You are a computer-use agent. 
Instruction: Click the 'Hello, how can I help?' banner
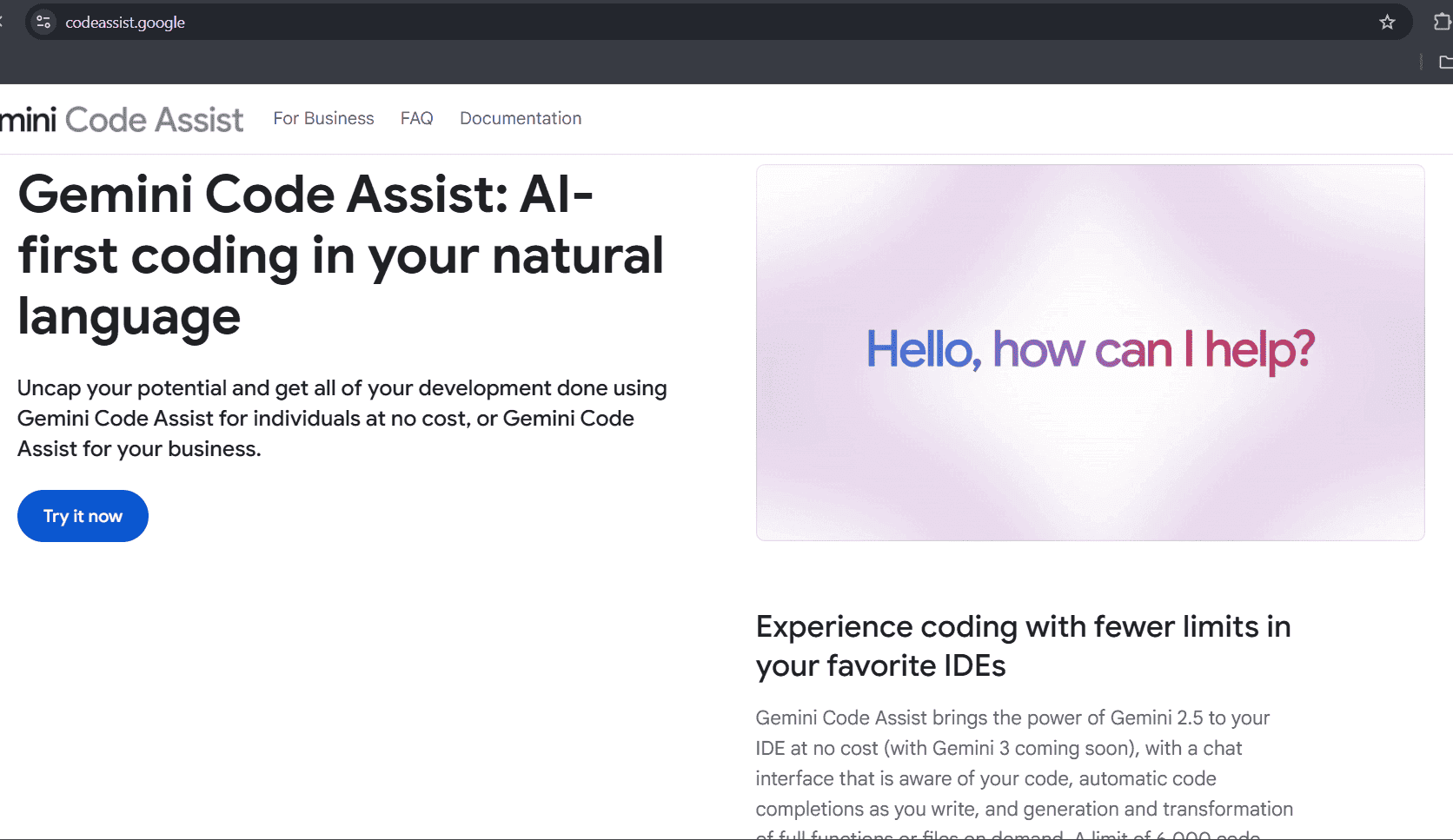pyautogui.click(x=1090, y=352)
